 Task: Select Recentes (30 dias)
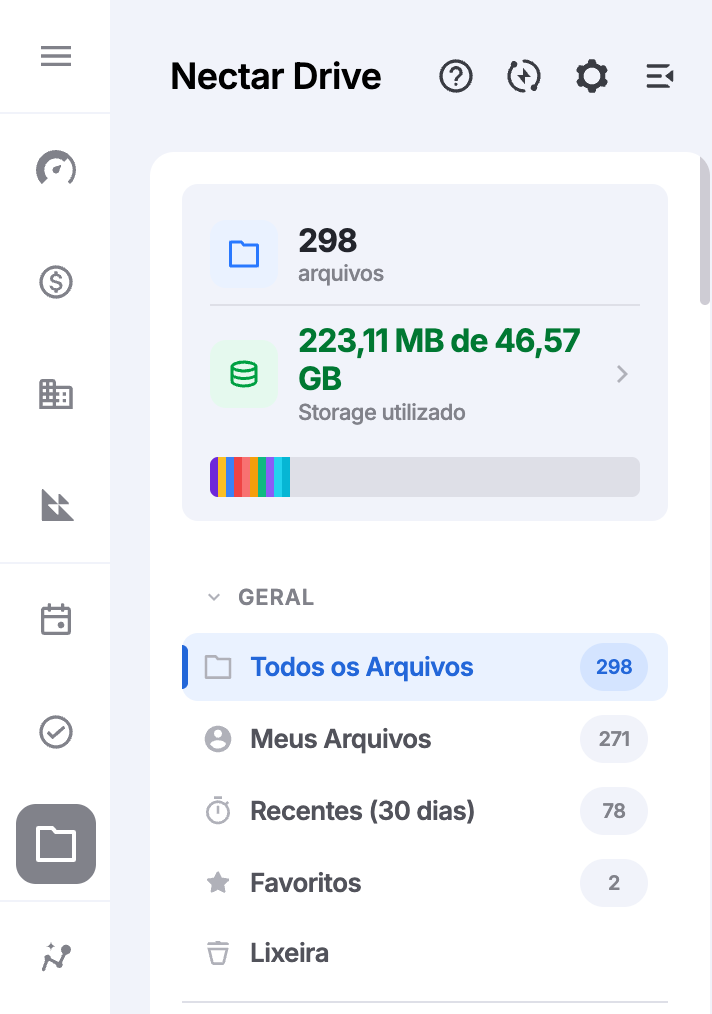point(425,810)
